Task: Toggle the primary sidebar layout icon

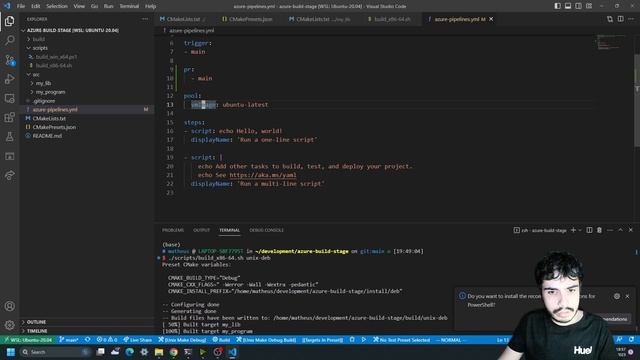Action: tap(558, 6)
